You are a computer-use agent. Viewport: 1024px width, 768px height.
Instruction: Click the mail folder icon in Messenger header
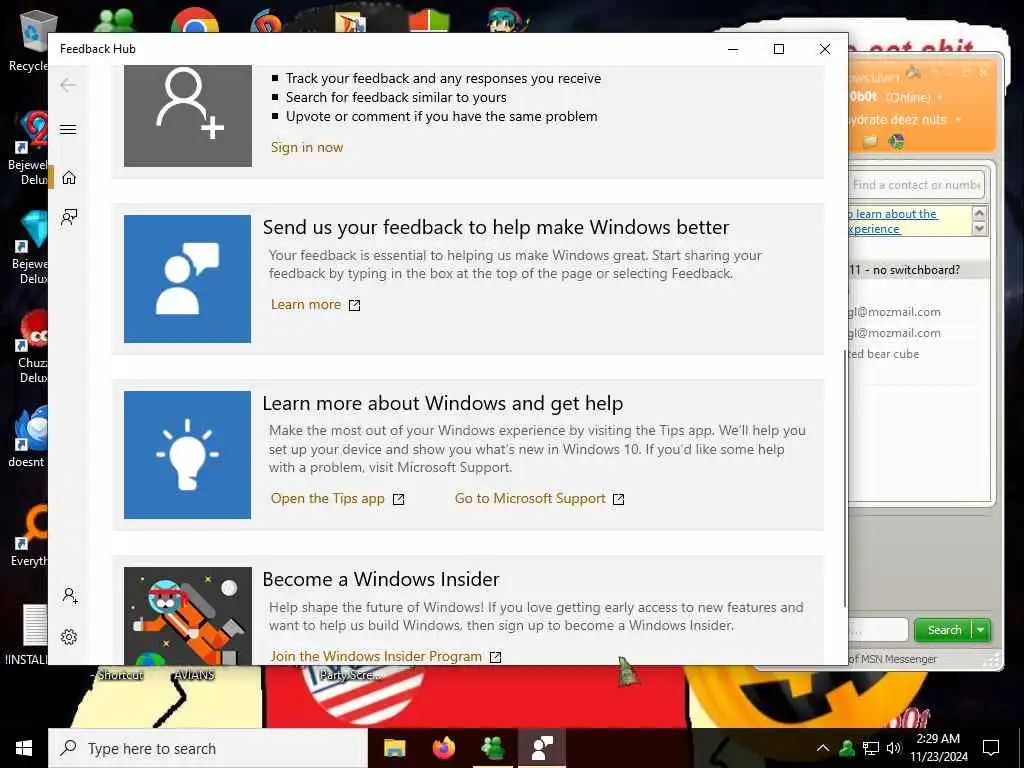(x=870, y=141)
